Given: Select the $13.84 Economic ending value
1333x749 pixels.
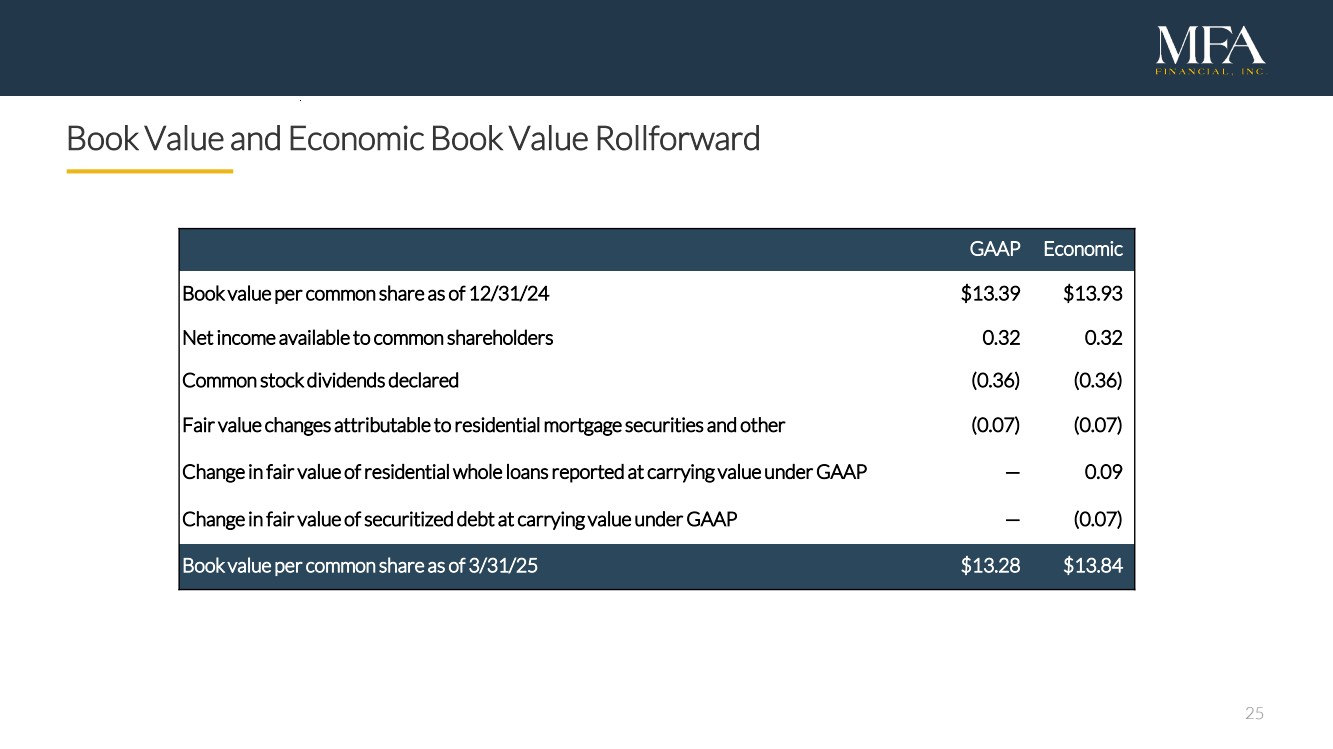Looking at the screenshot, I should pos(1093,566).
